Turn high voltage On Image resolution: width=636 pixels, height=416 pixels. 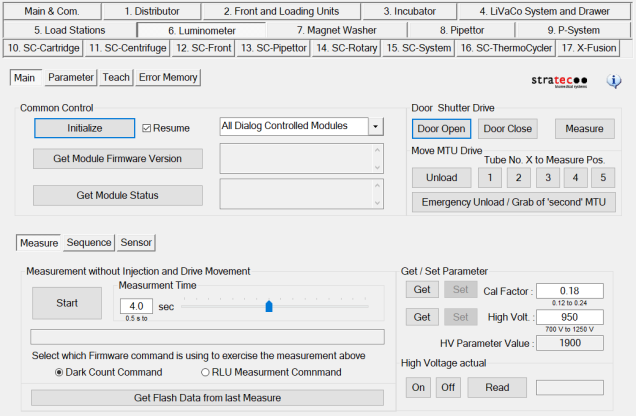tap(418, 387)
